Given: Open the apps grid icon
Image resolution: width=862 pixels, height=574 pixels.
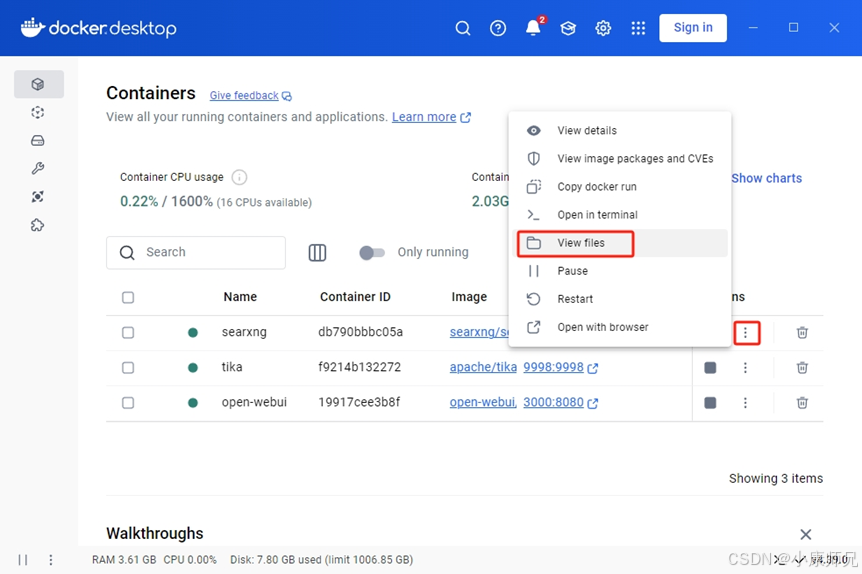Looking at the screenshot, I should point(638,28).
